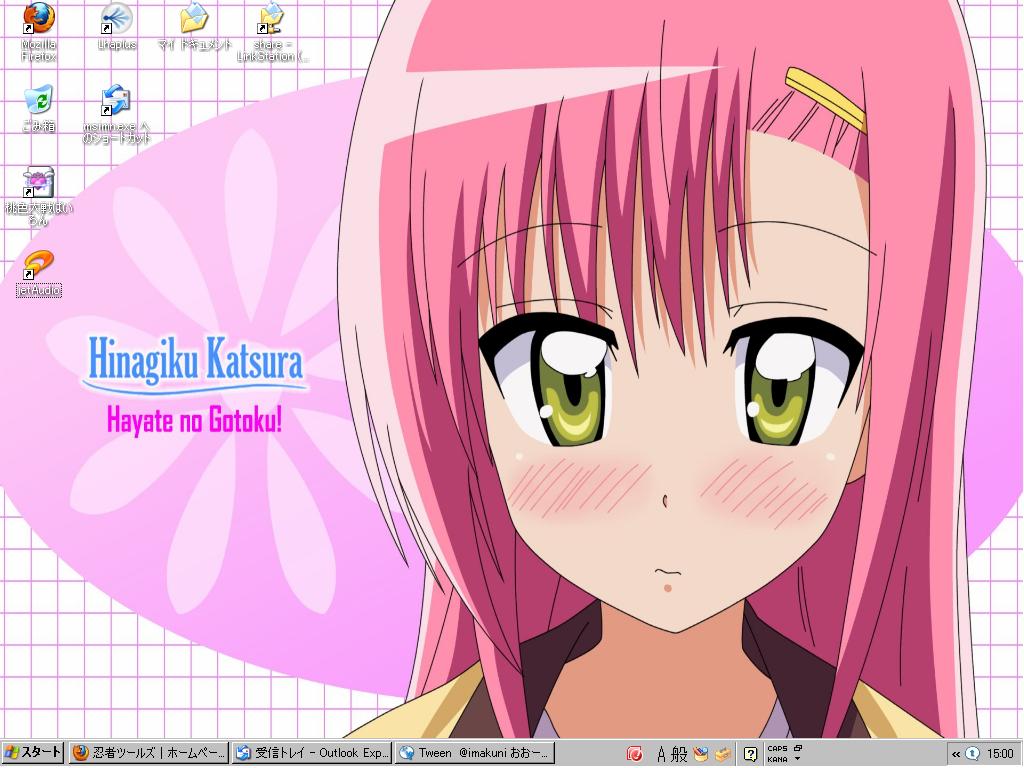
Task: Toggle the CAPS lock indicator
Action: (777, 748)
